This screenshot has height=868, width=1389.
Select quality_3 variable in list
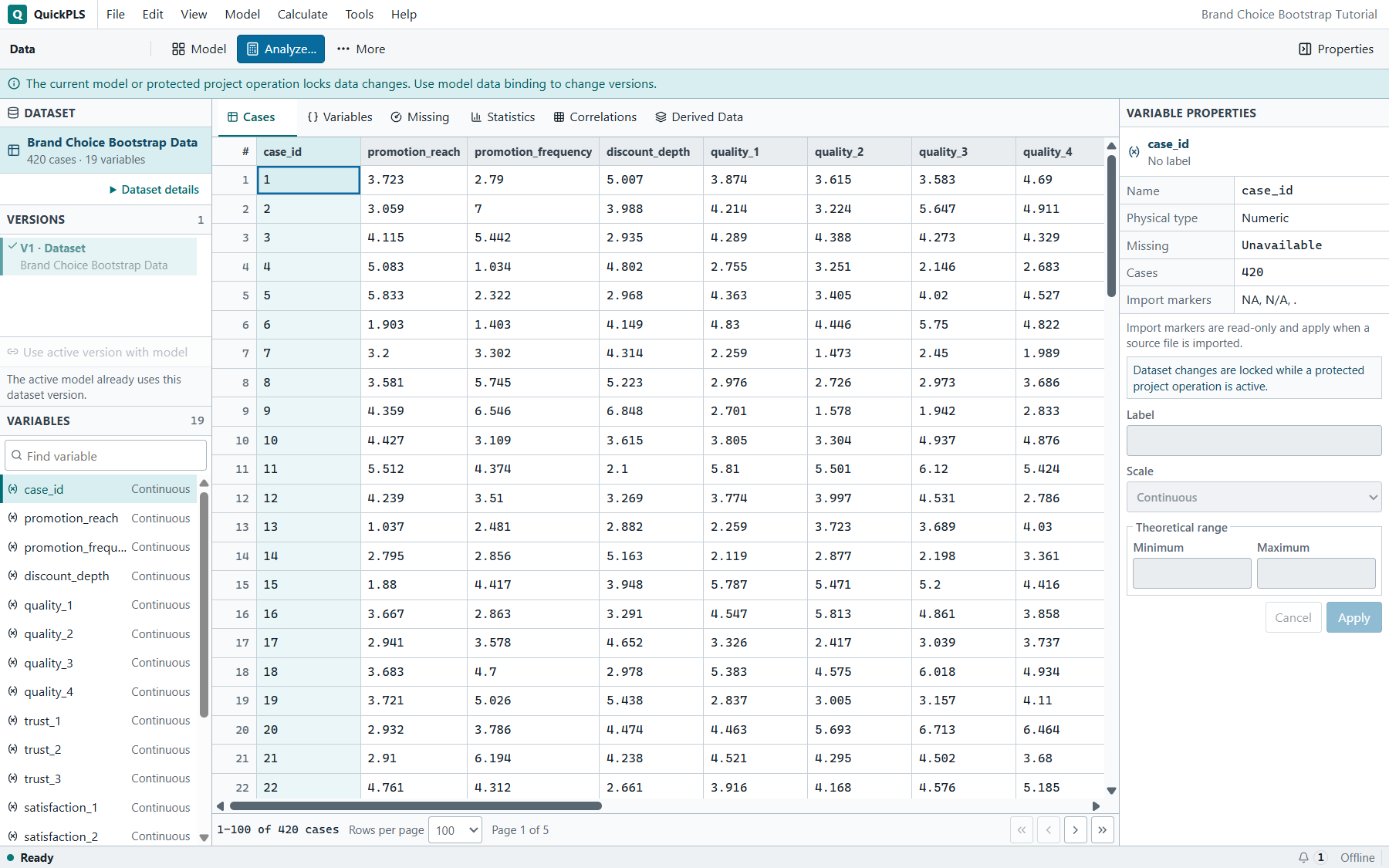99,663
